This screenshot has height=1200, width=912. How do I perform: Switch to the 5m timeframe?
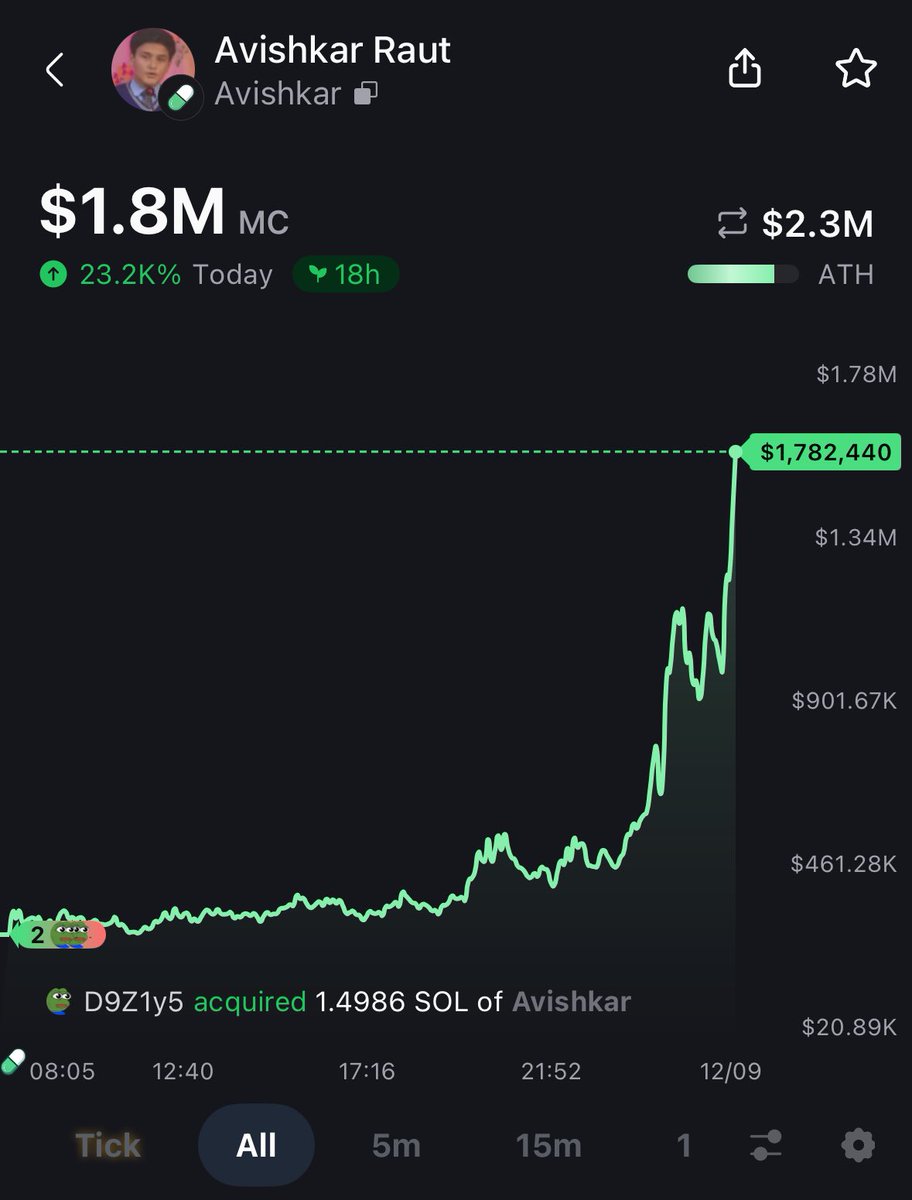pyautogui.click(x=396, y=1145)
